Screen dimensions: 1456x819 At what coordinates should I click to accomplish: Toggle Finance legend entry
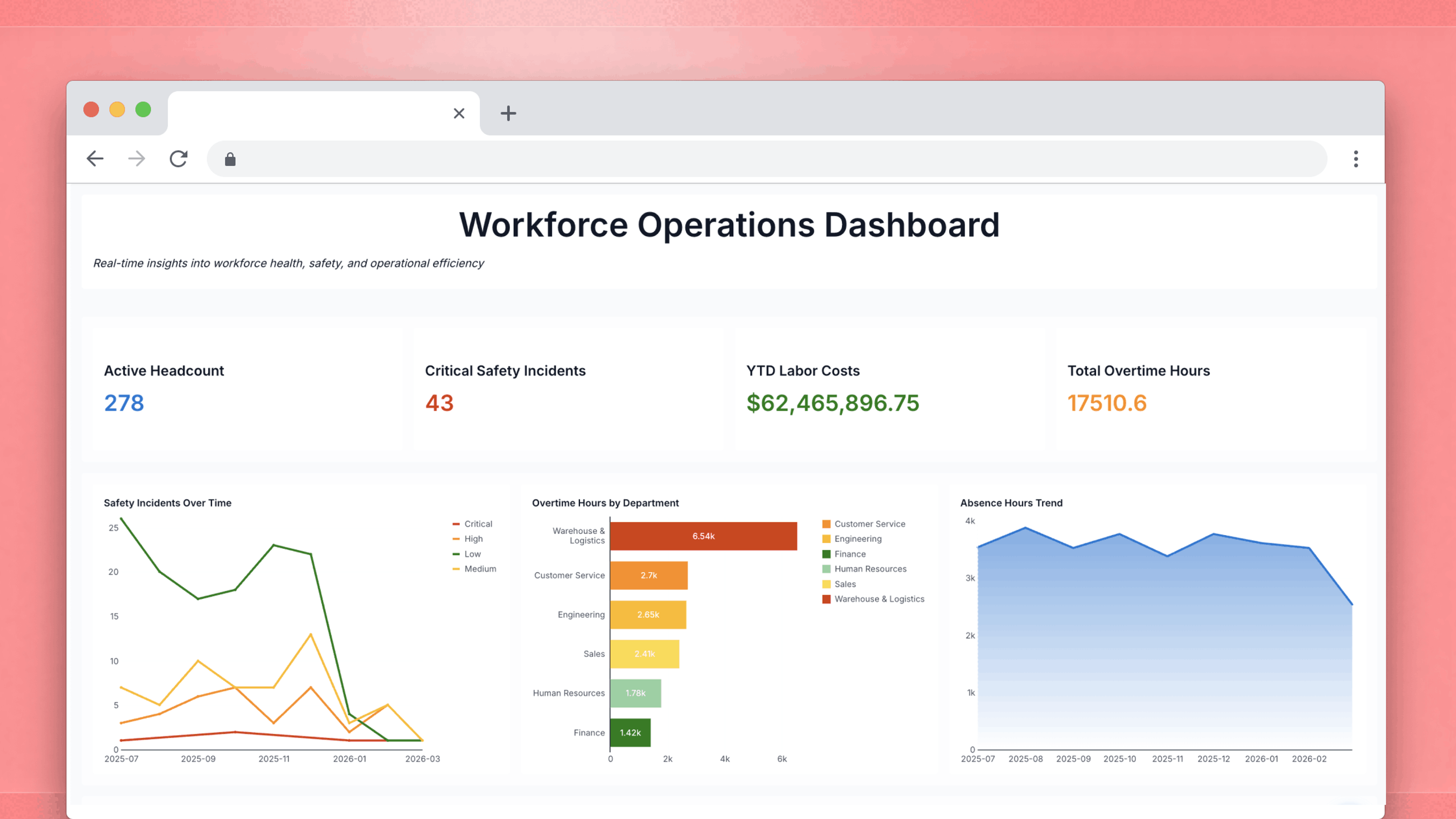click(x=844, y=554)
